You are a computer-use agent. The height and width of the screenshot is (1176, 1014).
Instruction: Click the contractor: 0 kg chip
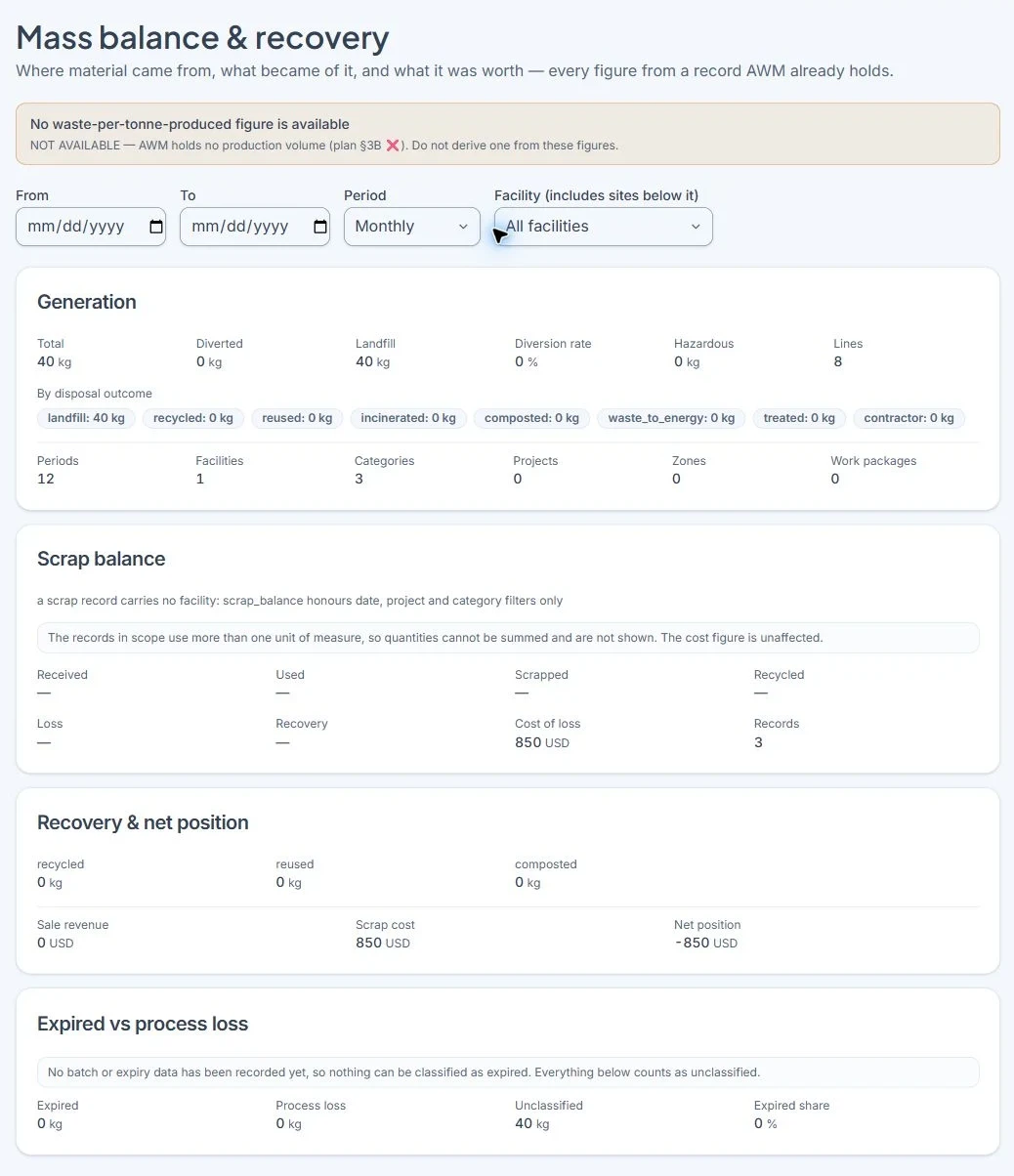pos(908,418)
